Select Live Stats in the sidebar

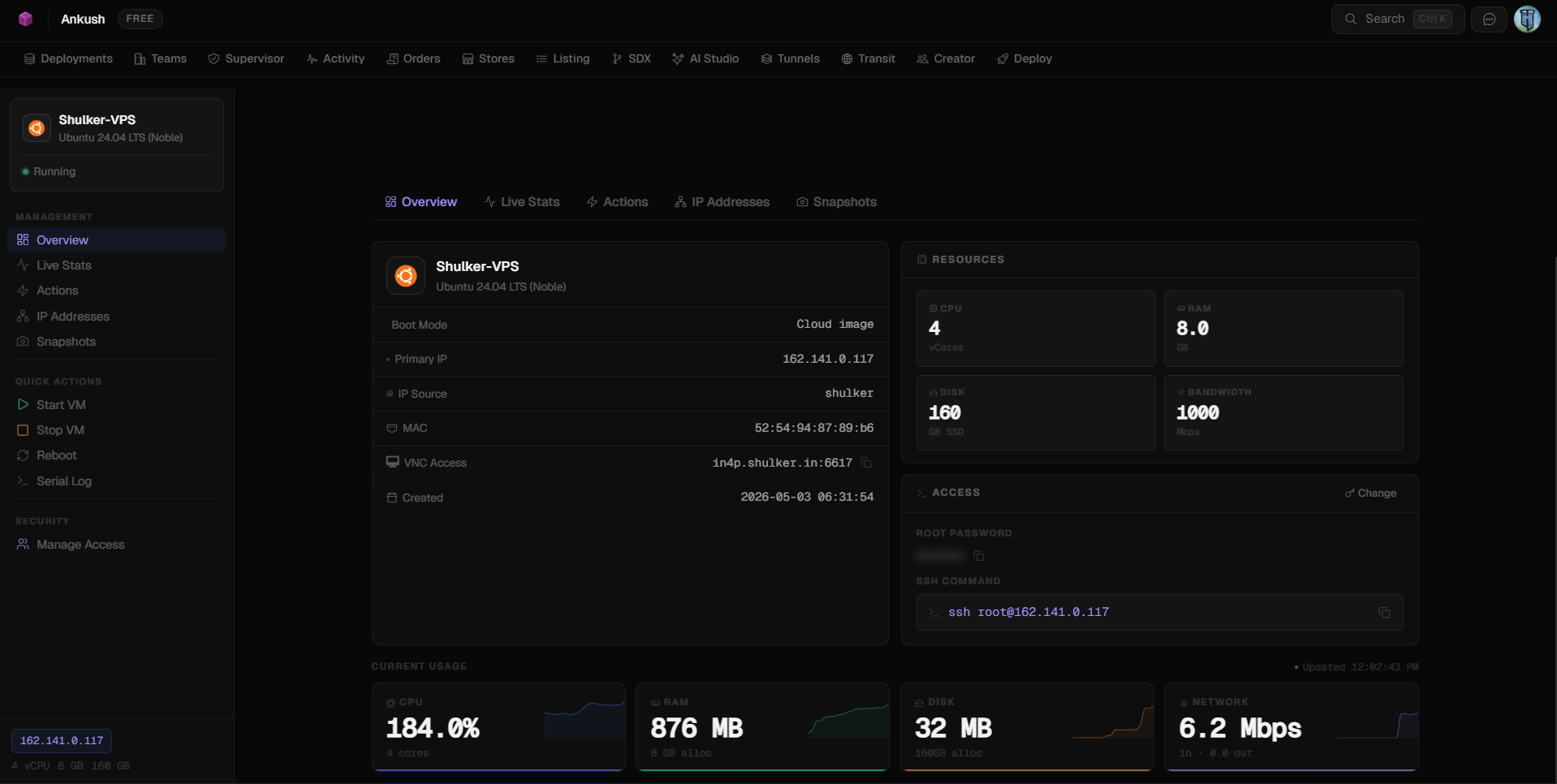116,265
